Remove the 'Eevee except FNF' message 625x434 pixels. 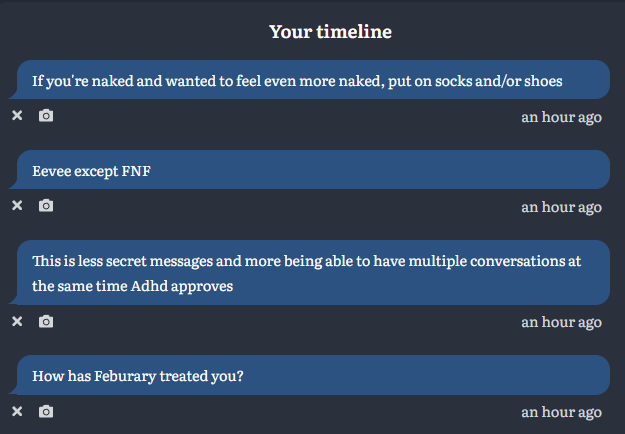coord(17,206)
